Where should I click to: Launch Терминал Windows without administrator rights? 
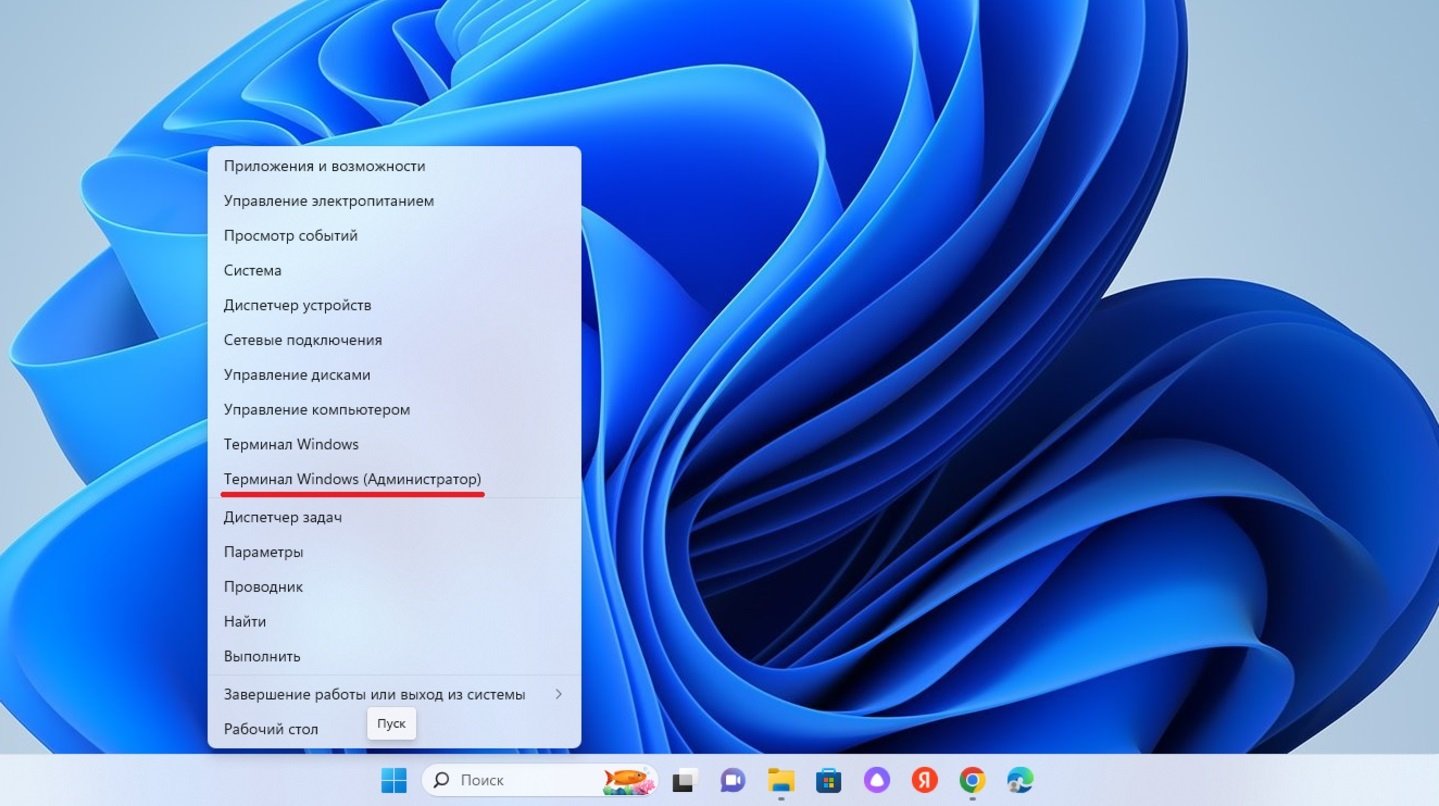pos(394,444)
